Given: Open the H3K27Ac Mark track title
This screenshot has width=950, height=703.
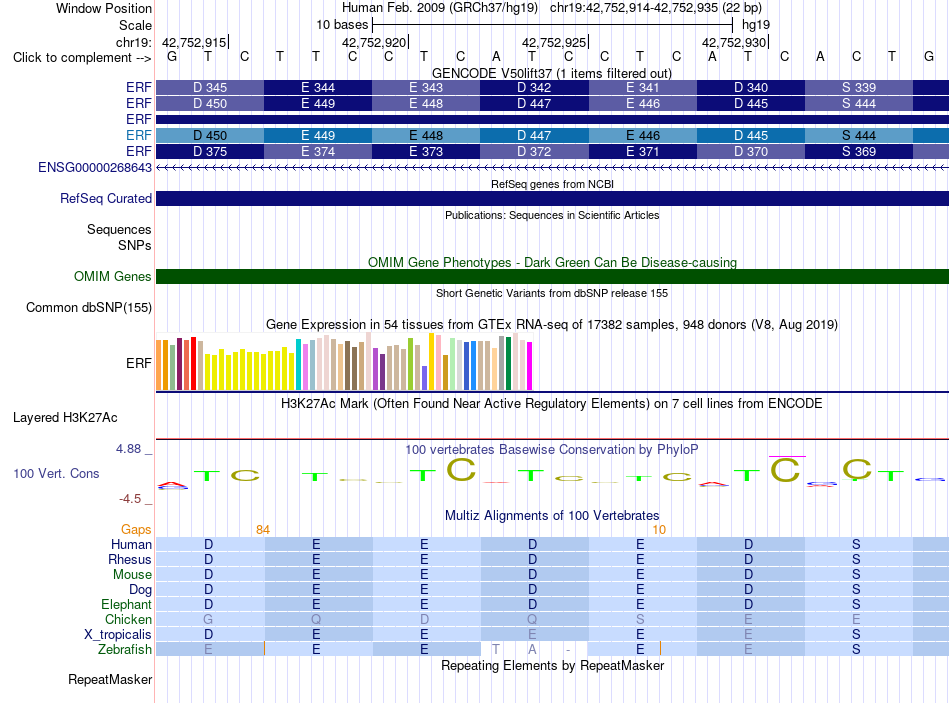Looking at the screenshot, I should (x=552, y=404).
